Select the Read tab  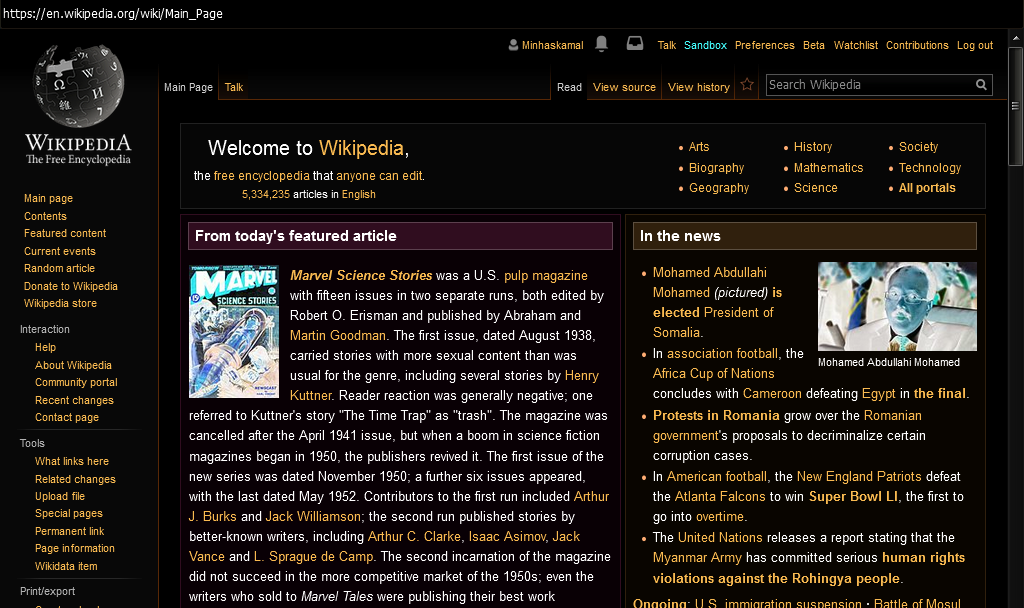(x=569, y=88)
